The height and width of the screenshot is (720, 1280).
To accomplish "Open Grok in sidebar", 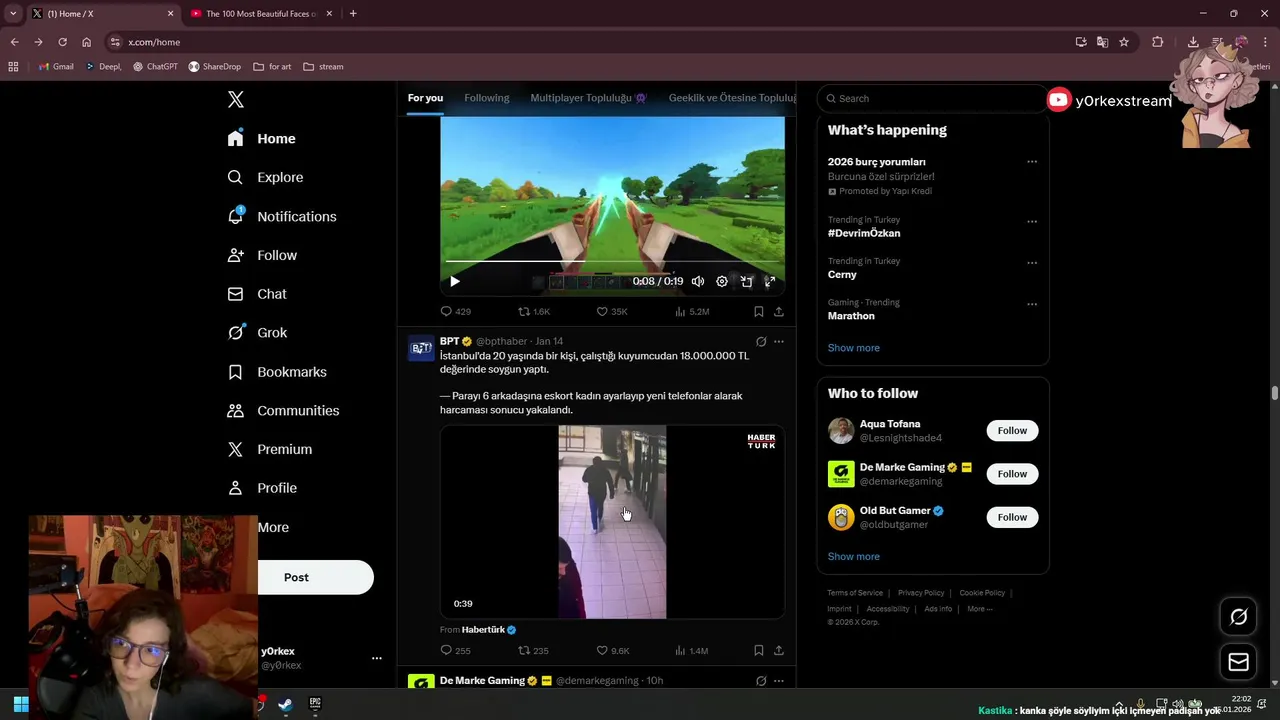I will pos(257,333).
